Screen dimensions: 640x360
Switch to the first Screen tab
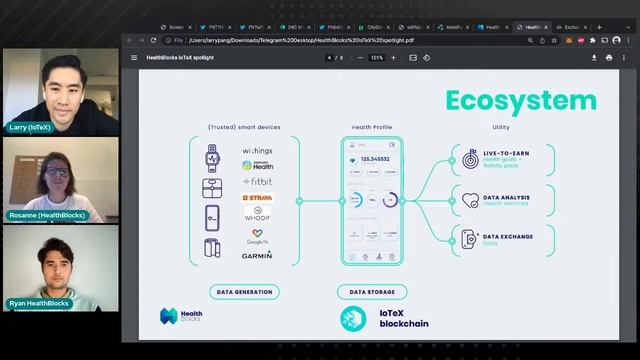176,27
